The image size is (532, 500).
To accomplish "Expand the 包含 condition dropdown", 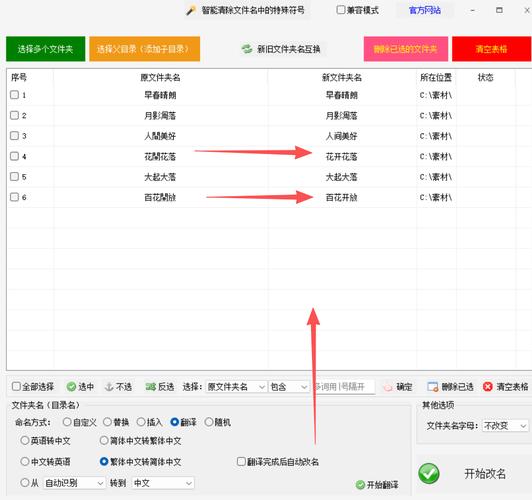I will [289, 387].
